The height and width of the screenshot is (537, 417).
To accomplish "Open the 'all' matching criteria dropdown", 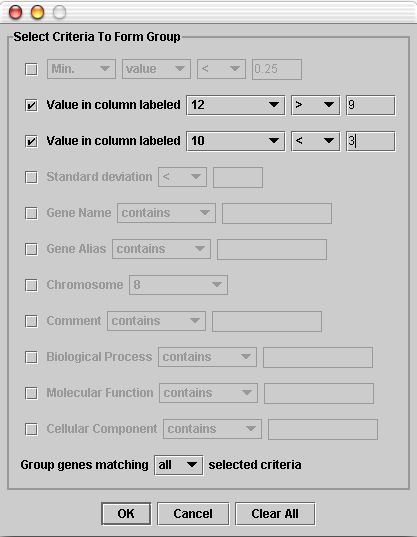I will [x=178, y=465].
